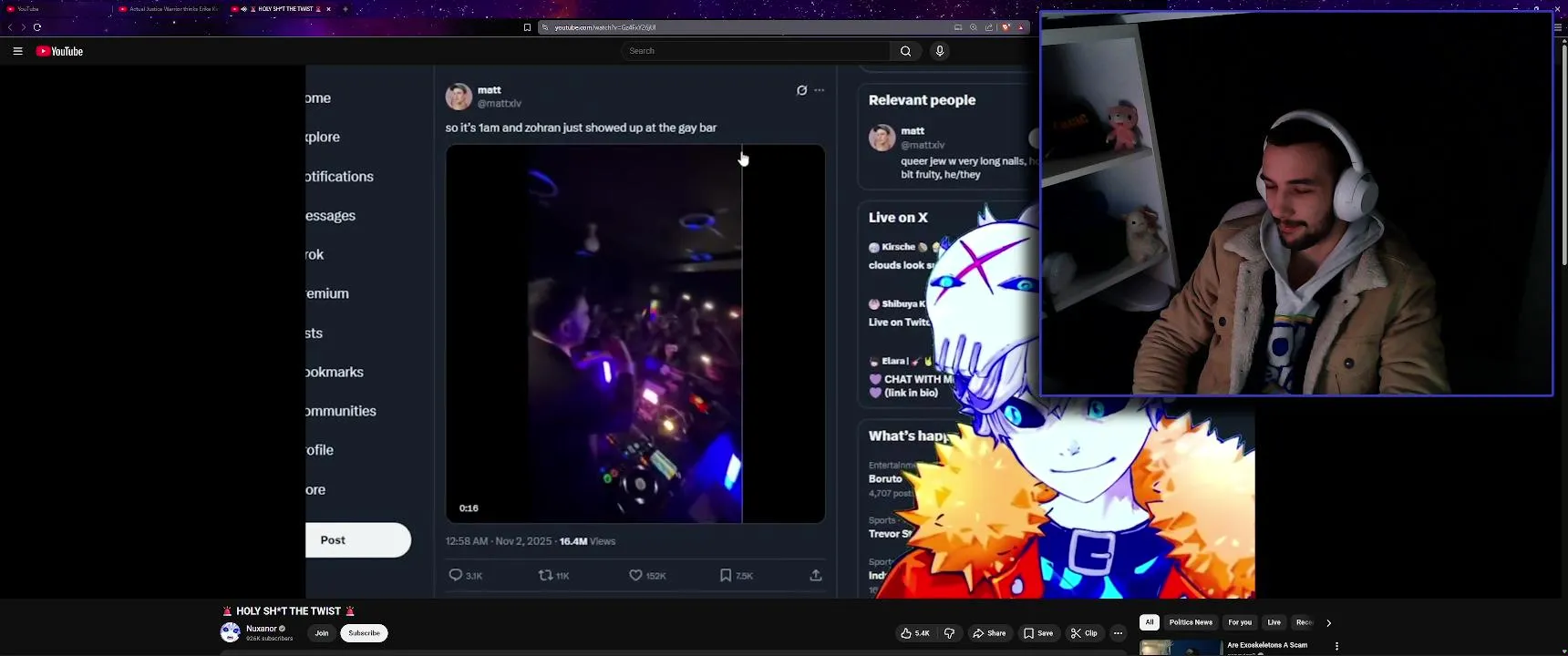
Task: Open the Brave Shields lion icon
Action: [x=1006, y=27]
